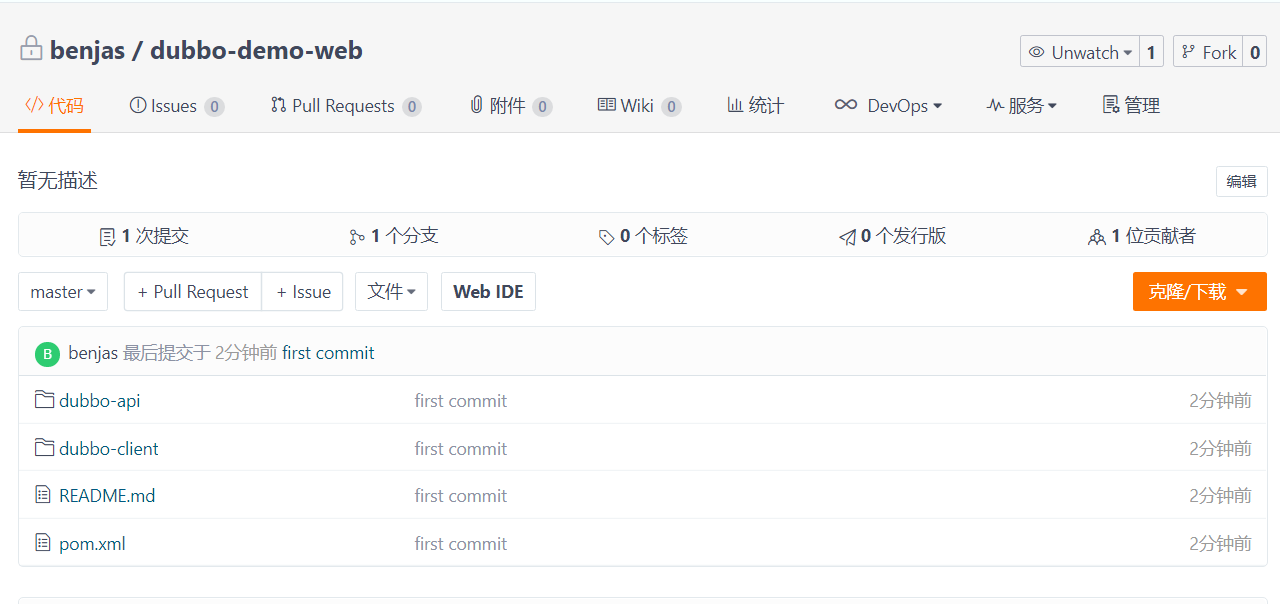Switch to the Issues tab
The height and width of the screenshot is (604, 1280).
(x=174, y=106)
